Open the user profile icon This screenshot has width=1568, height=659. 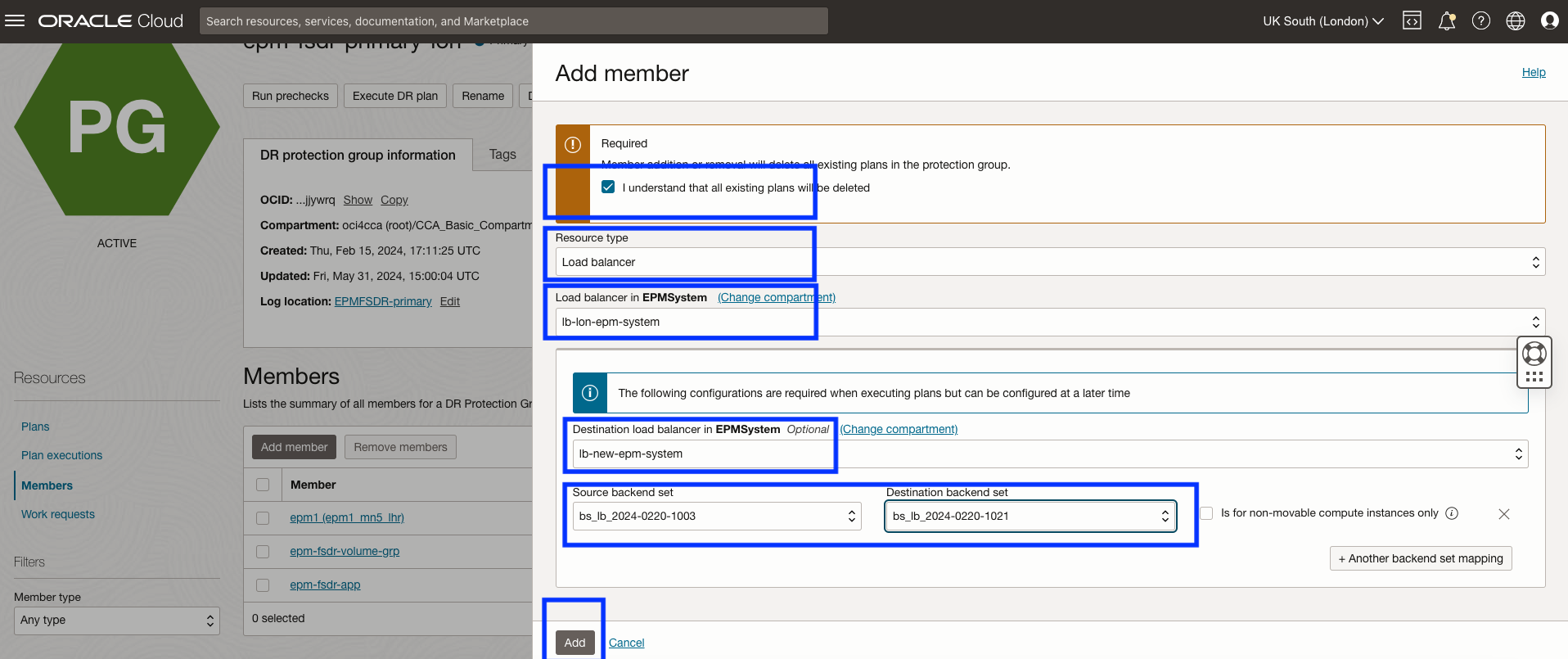click(1550, 20)
